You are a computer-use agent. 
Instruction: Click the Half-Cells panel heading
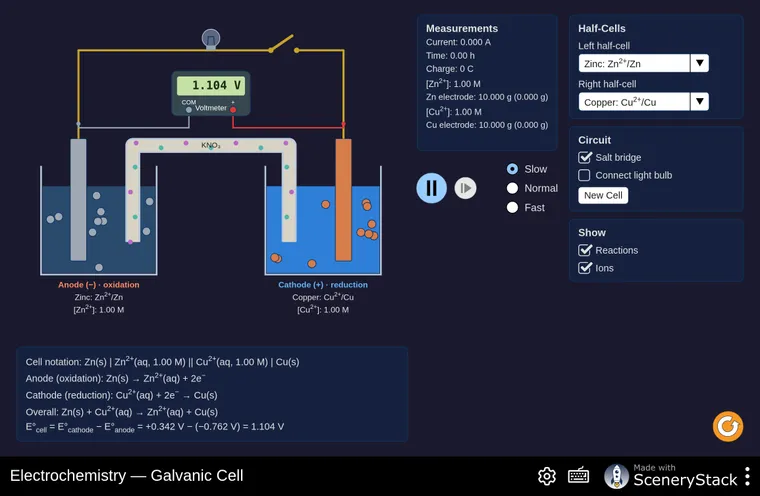[x=602, y=29]
